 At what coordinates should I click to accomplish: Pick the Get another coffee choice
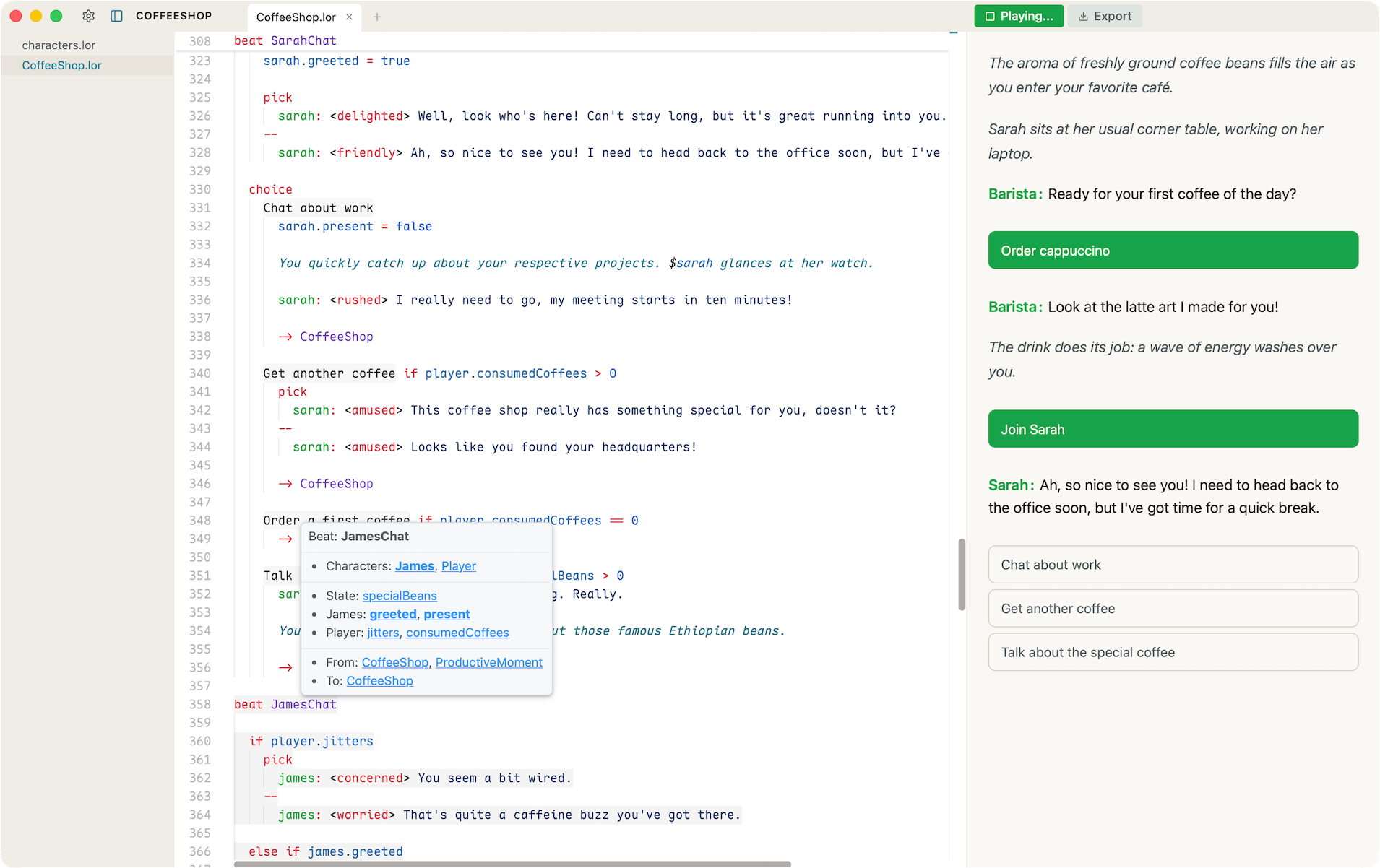tap(1173, 609)
